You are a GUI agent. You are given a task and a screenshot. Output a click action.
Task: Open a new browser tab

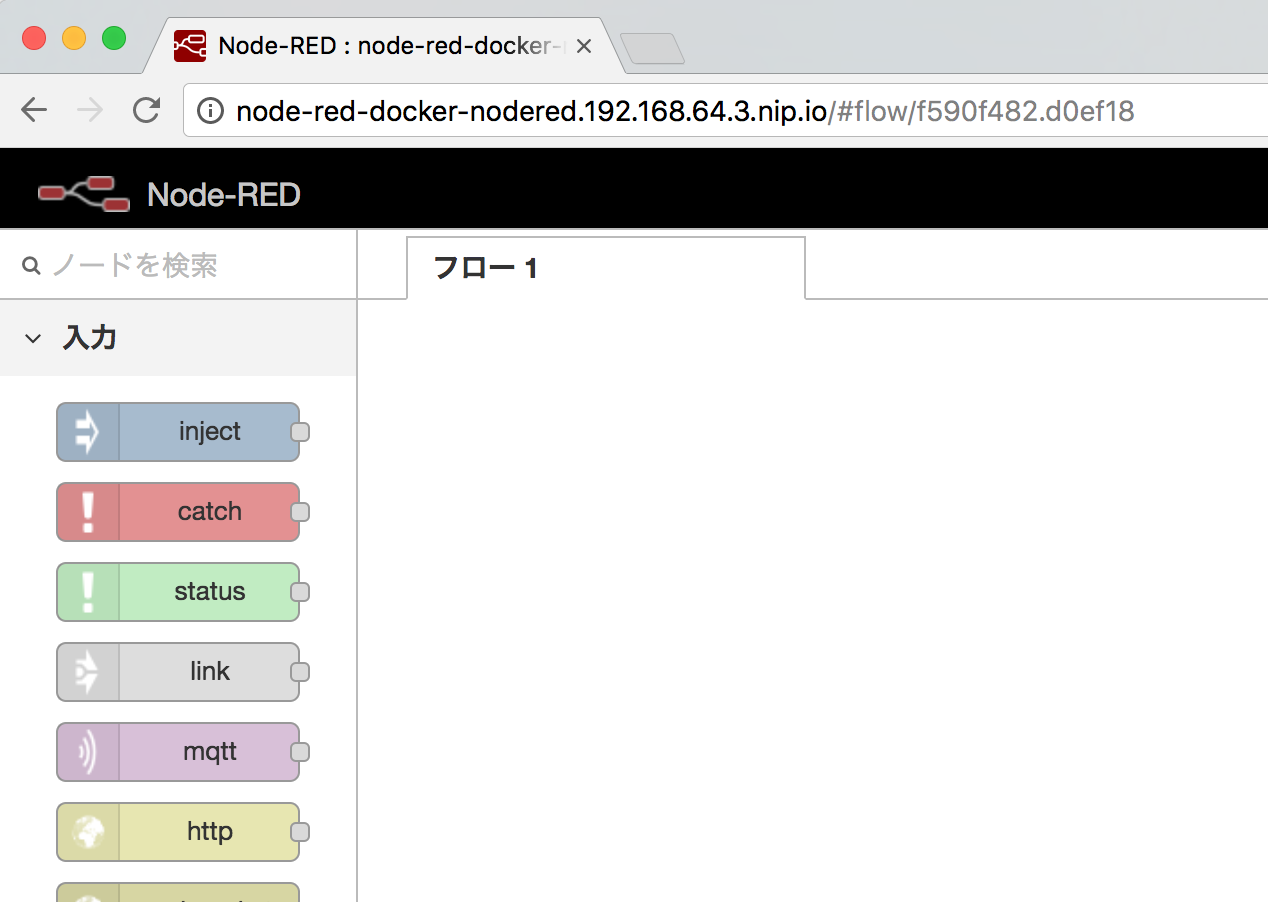coord(652,48)
